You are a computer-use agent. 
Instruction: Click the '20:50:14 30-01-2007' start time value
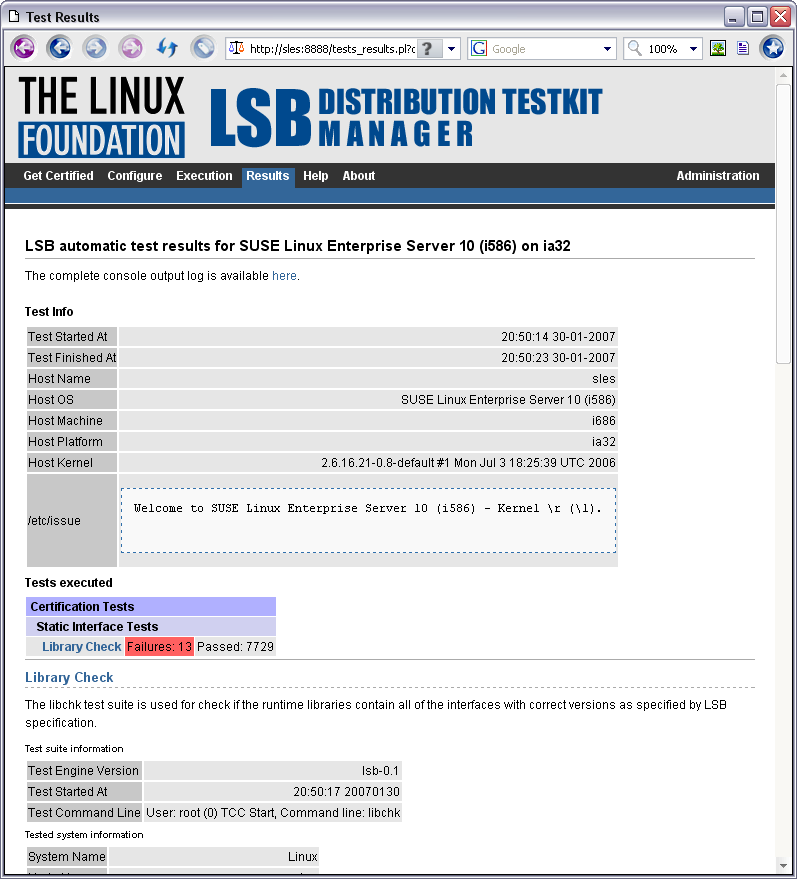[x=558, y=337]
